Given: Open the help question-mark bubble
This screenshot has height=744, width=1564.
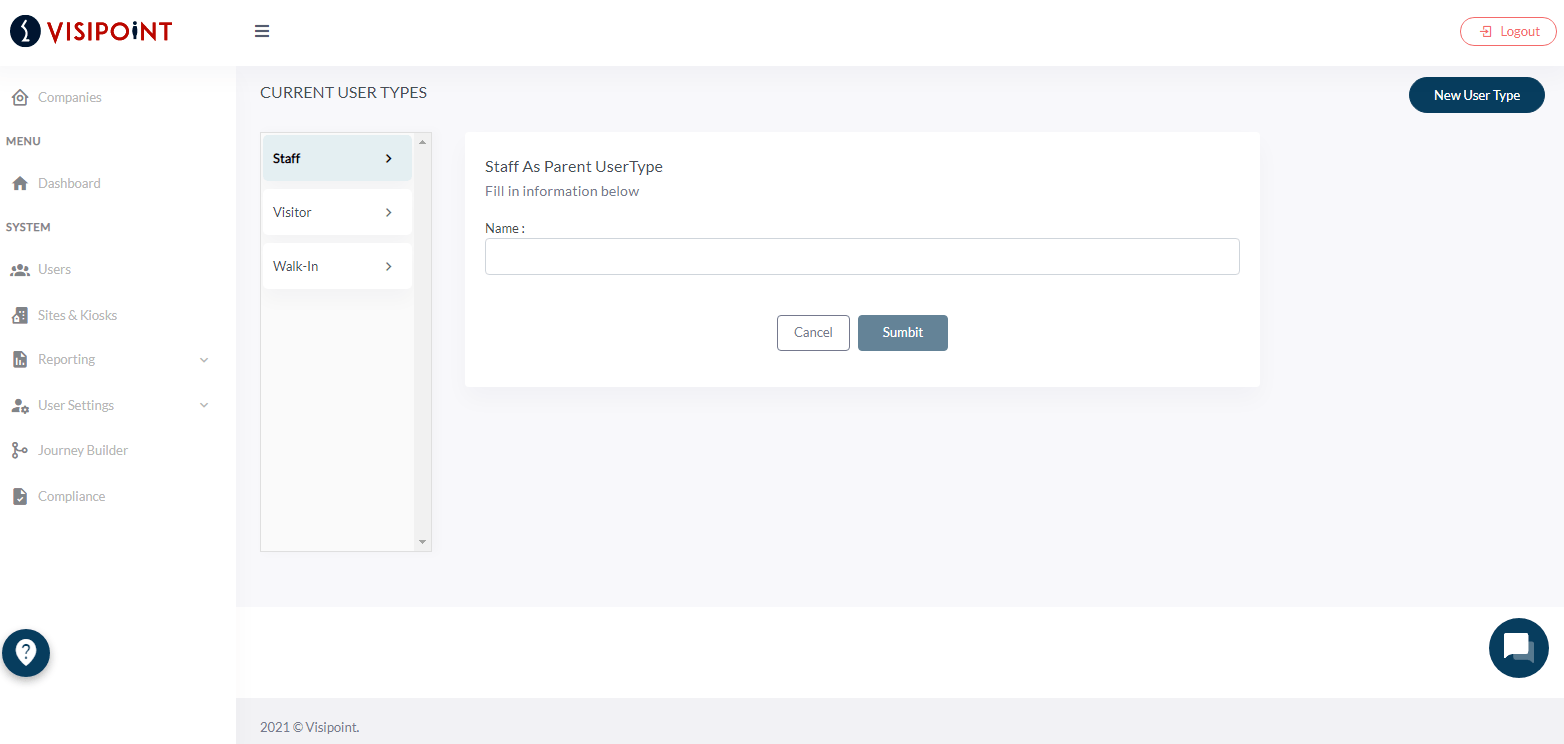Looking at the screenshot, I should (26, 653).
